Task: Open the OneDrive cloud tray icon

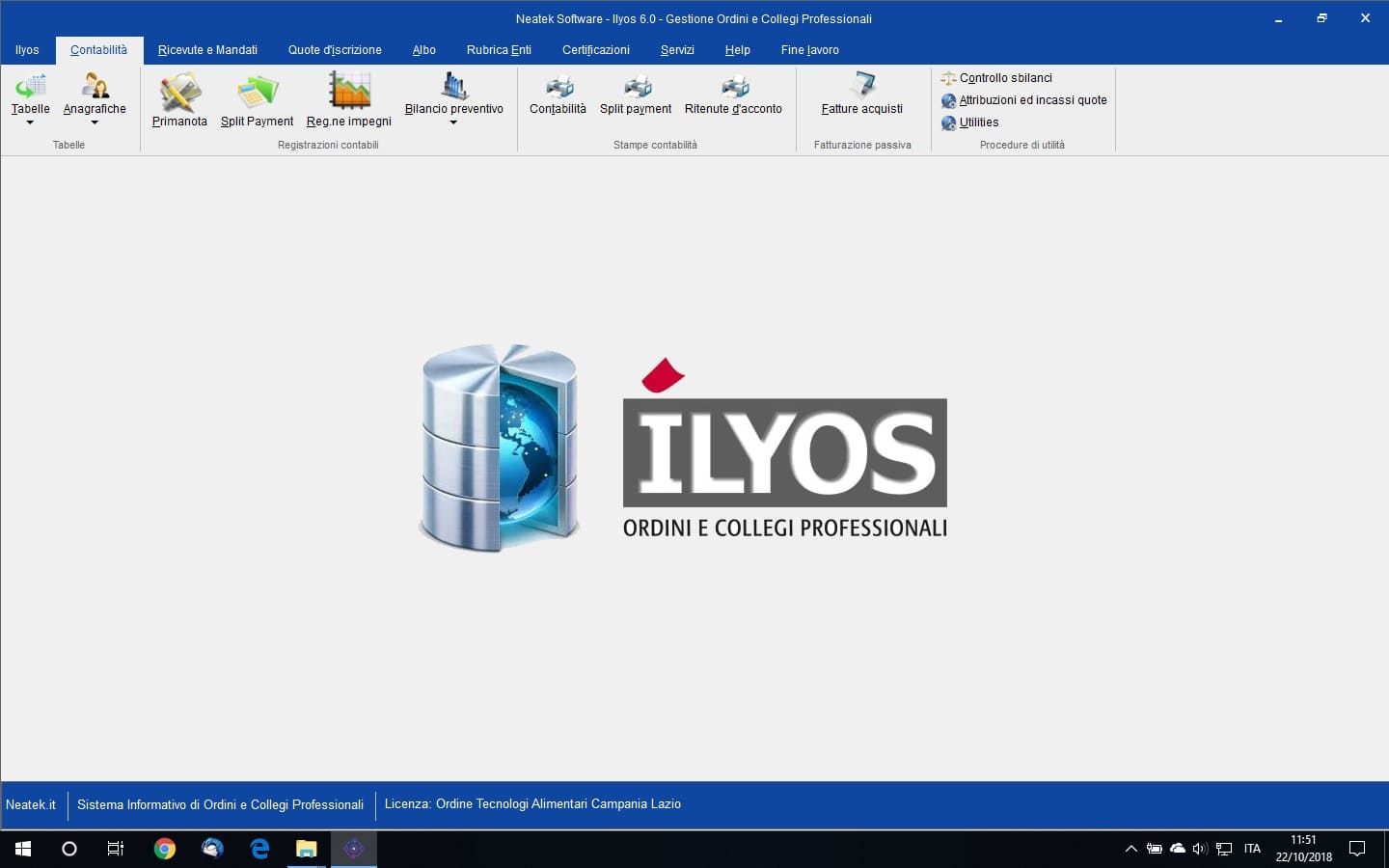Action: (1178, 849)
